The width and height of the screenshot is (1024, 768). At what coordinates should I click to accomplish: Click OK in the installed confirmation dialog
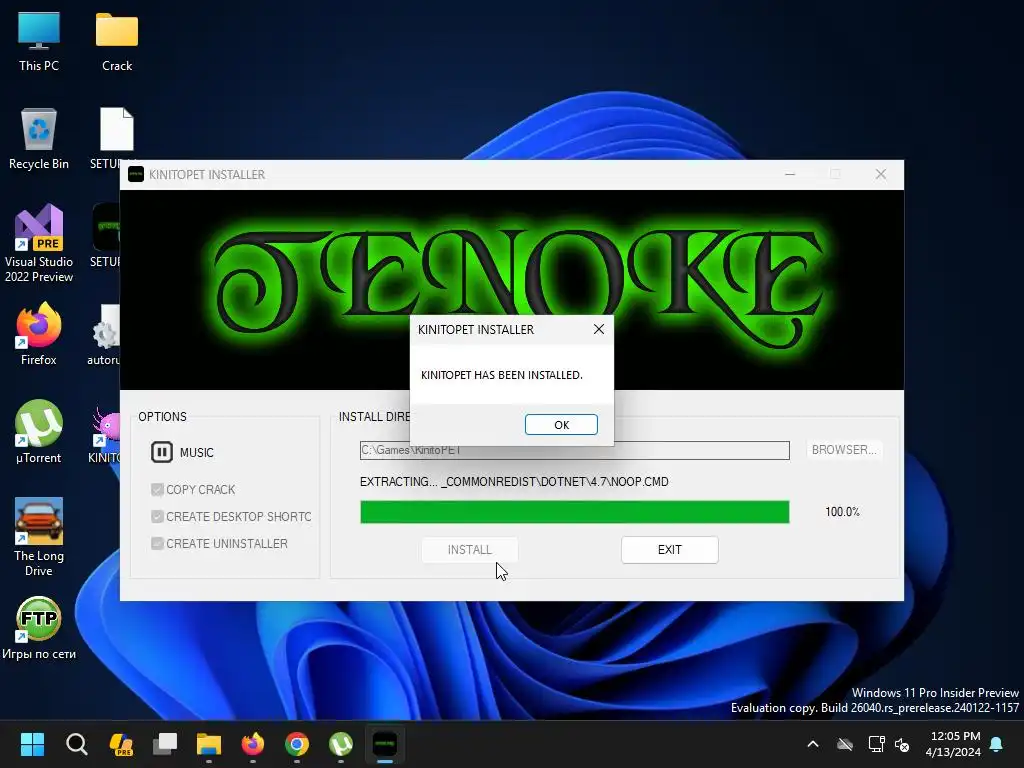561,424
